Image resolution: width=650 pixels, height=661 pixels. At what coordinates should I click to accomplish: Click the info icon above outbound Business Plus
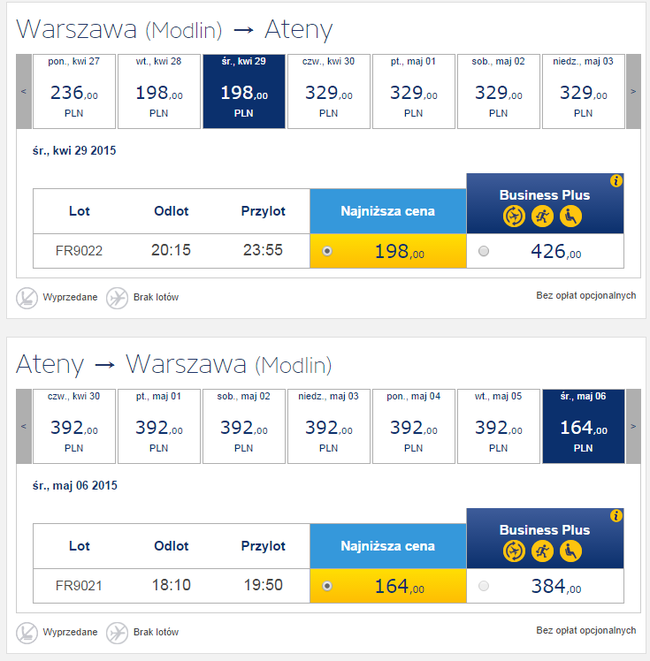click(616, 181)
